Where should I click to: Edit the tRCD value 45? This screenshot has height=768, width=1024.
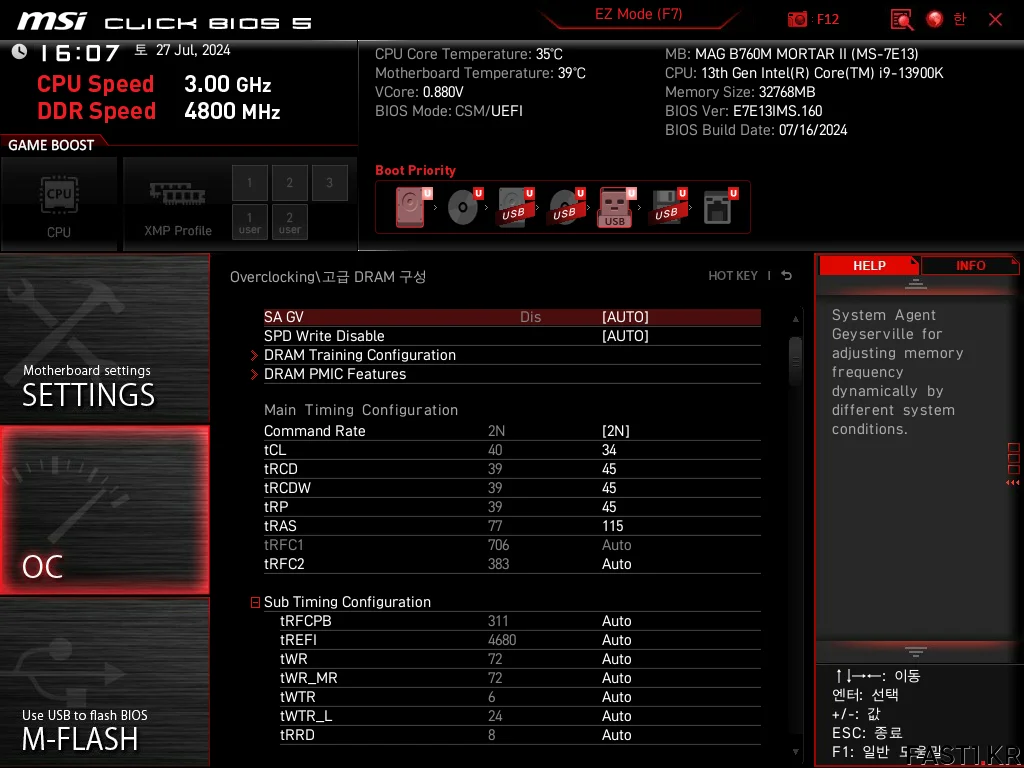pos(609,469)
